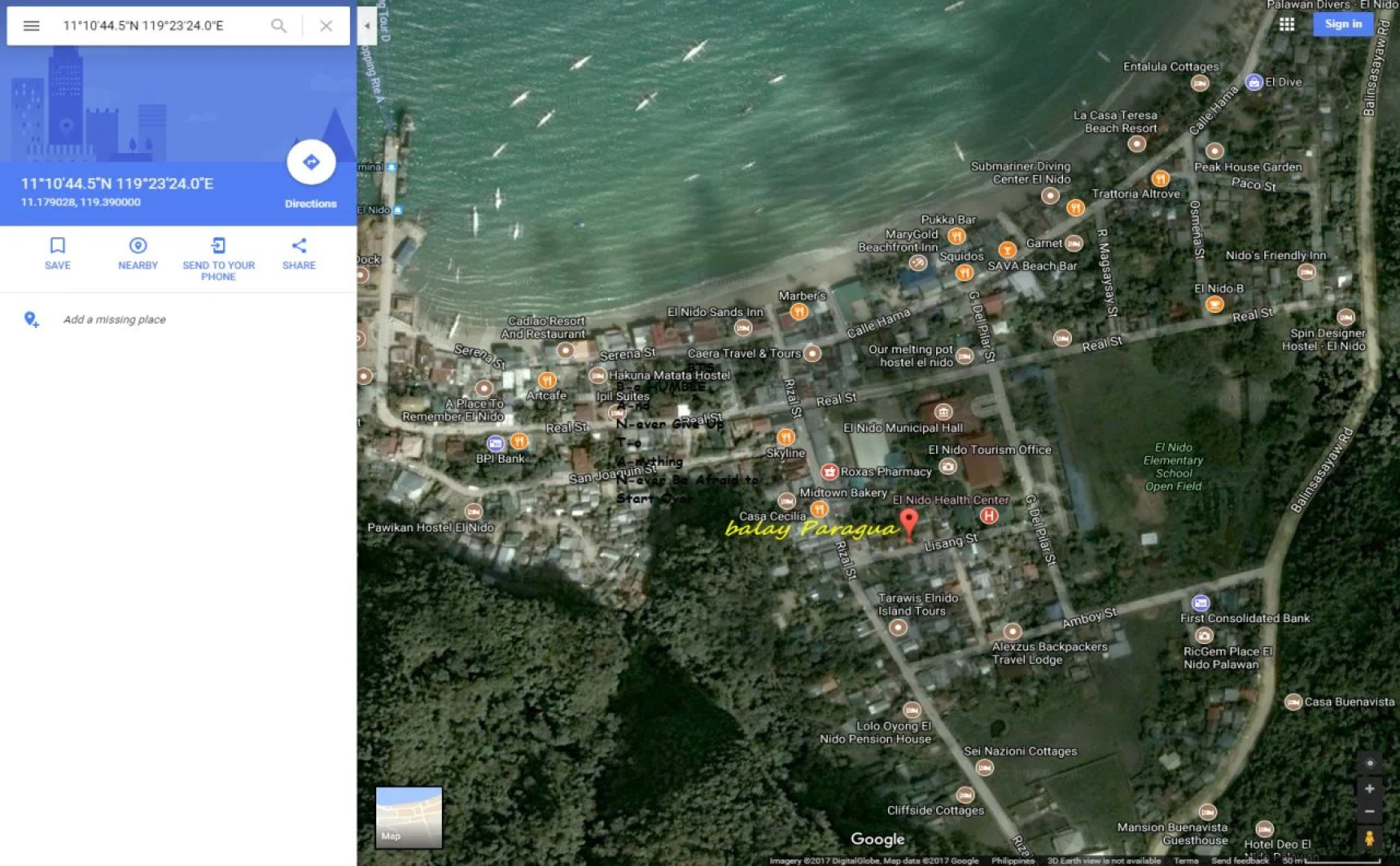Screen dimensions: 1400x866
Task: Share the pinned location
Action: (298, 253)
